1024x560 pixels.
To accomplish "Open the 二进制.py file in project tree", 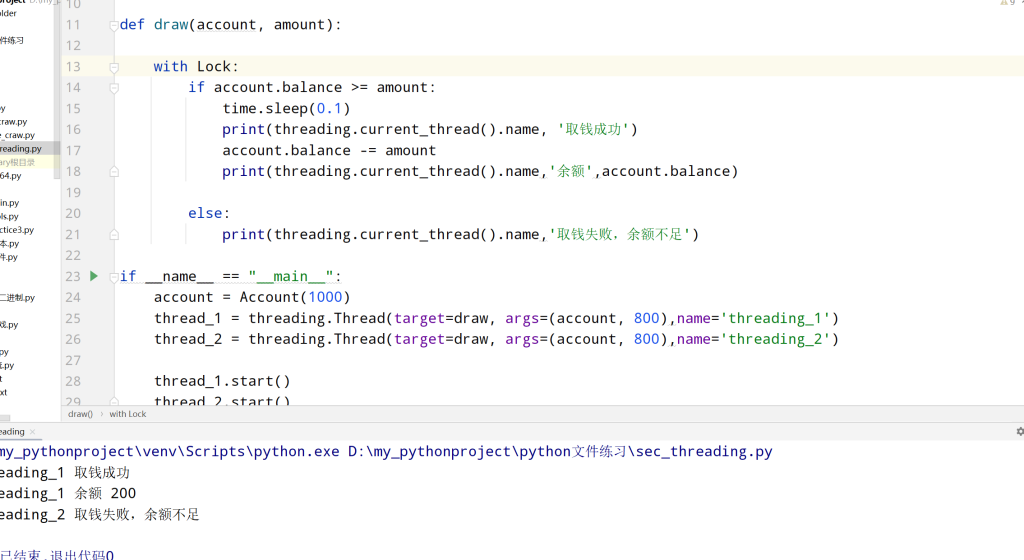I will pos(17,297).
